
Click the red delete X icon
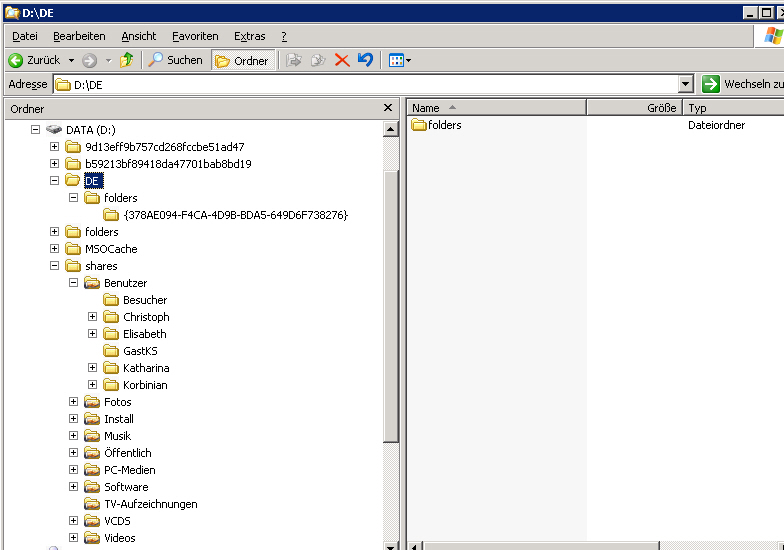(342, 60)
